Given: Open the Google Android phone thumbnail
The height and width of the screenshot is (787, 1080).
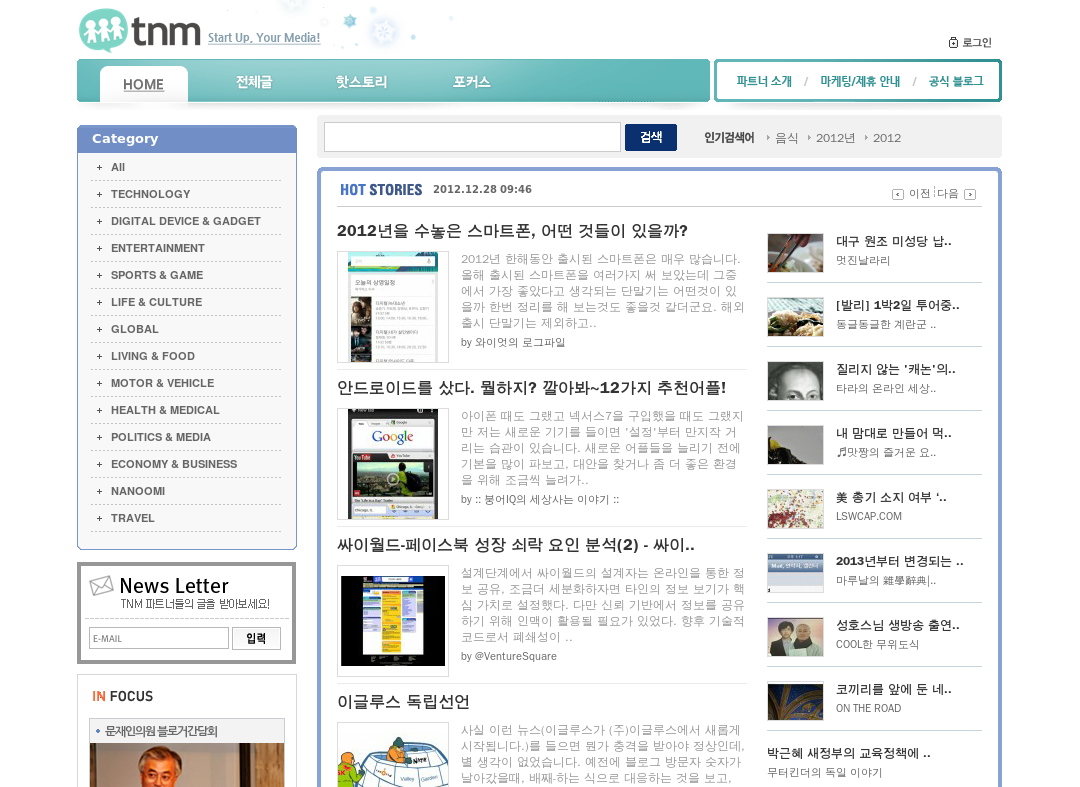Looking at the screenshot, I should click(393, 464).
